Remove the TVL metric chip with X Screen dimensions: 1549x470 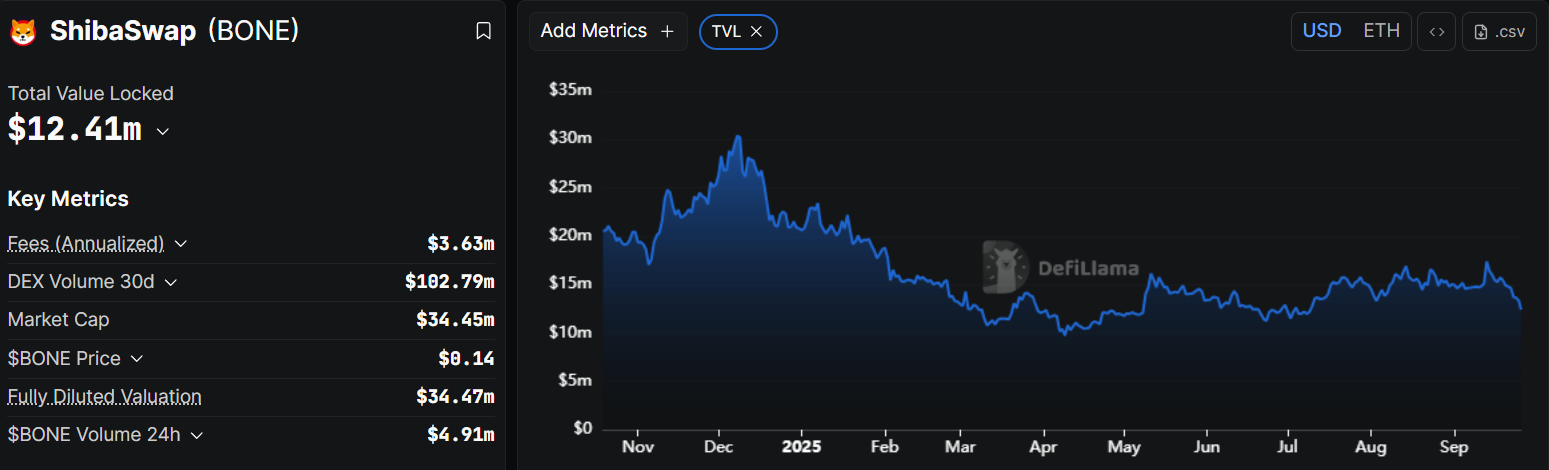[x=757, y=32]
